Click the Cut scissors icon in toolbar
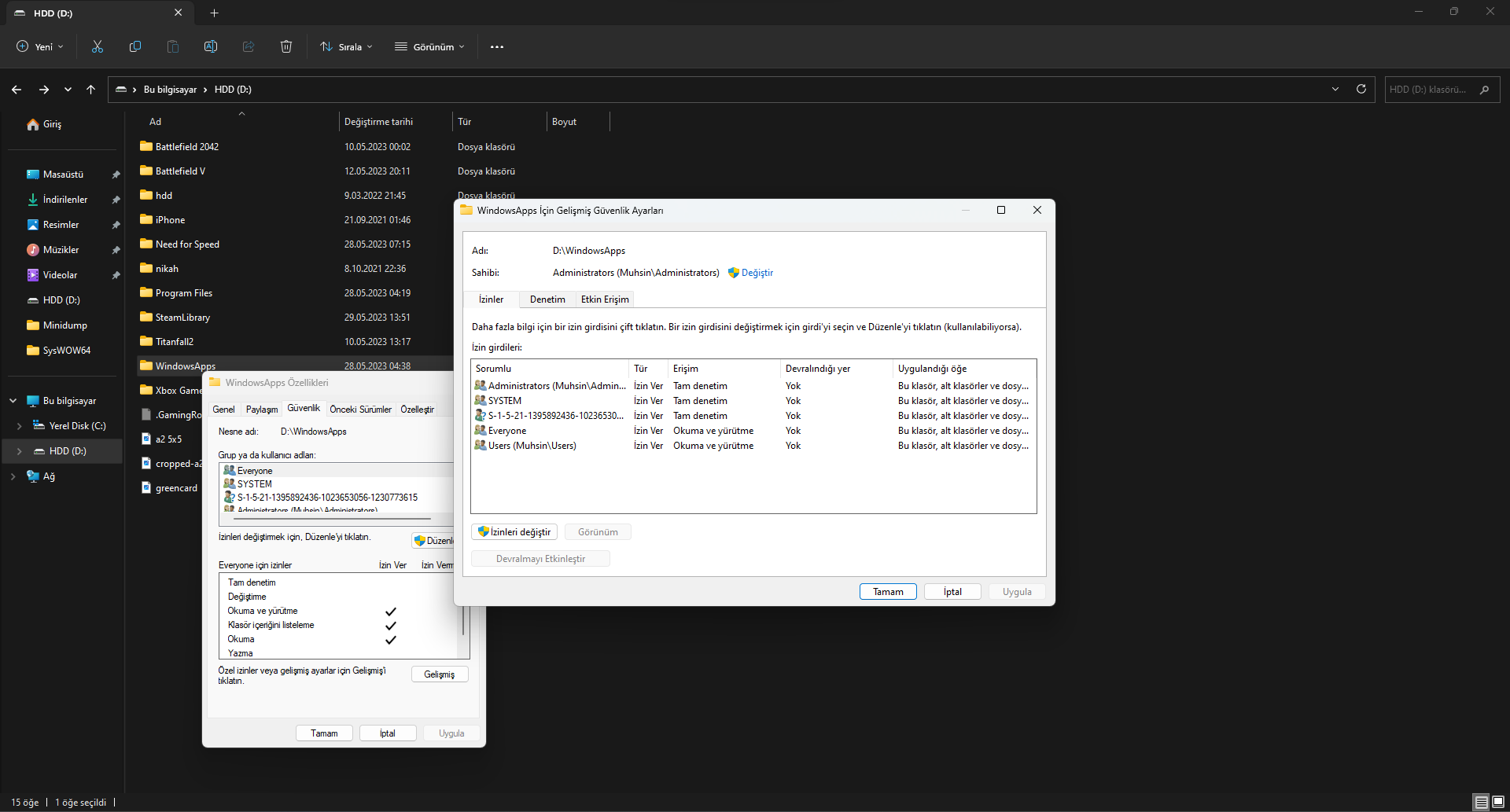Screen dimensions: 1510x812 (98, 47)
